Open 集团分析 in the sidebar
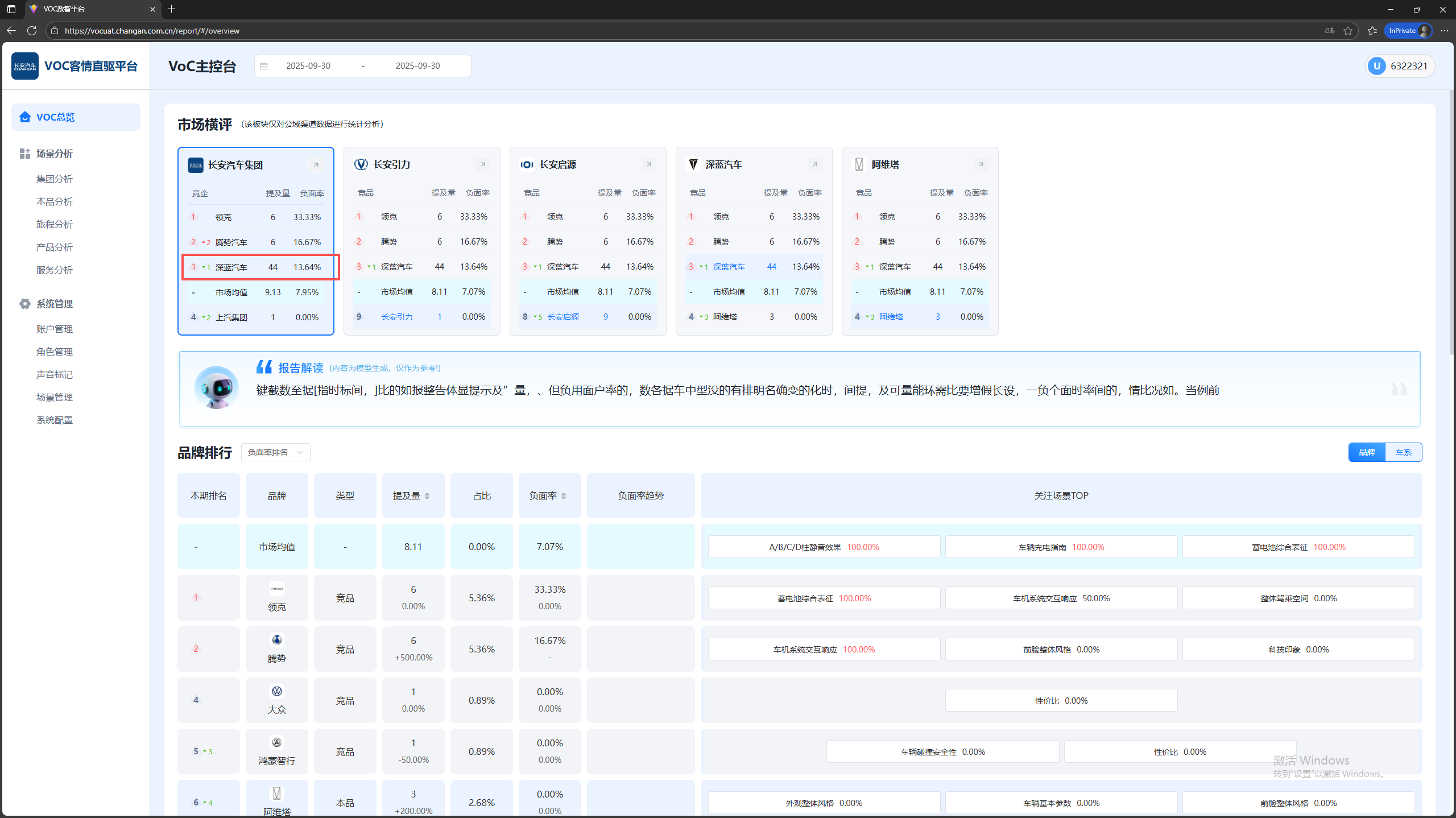Screen dimensions: 1456x818 pos(55,179)
